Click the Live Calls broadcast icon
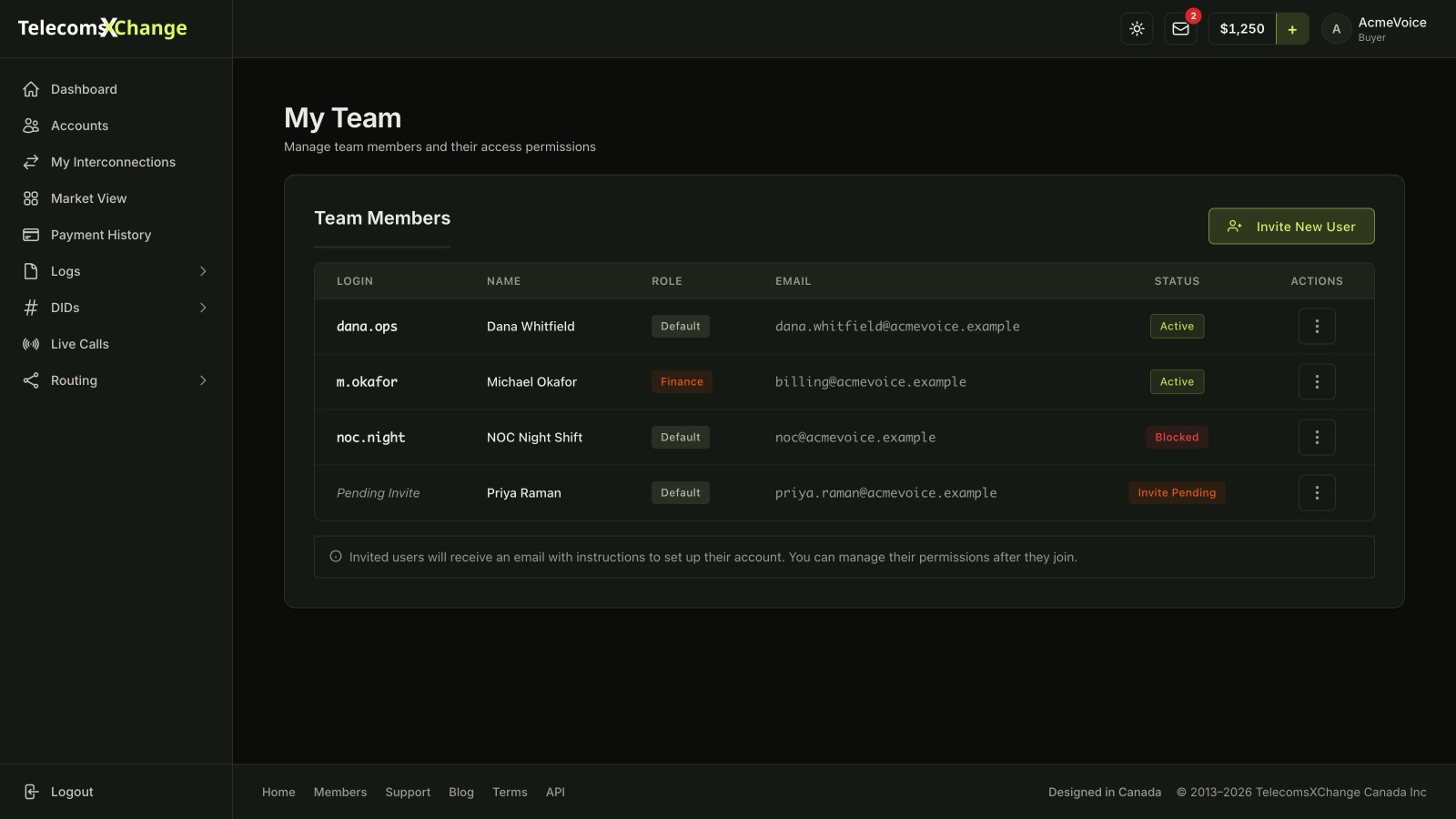 (31, 344)
